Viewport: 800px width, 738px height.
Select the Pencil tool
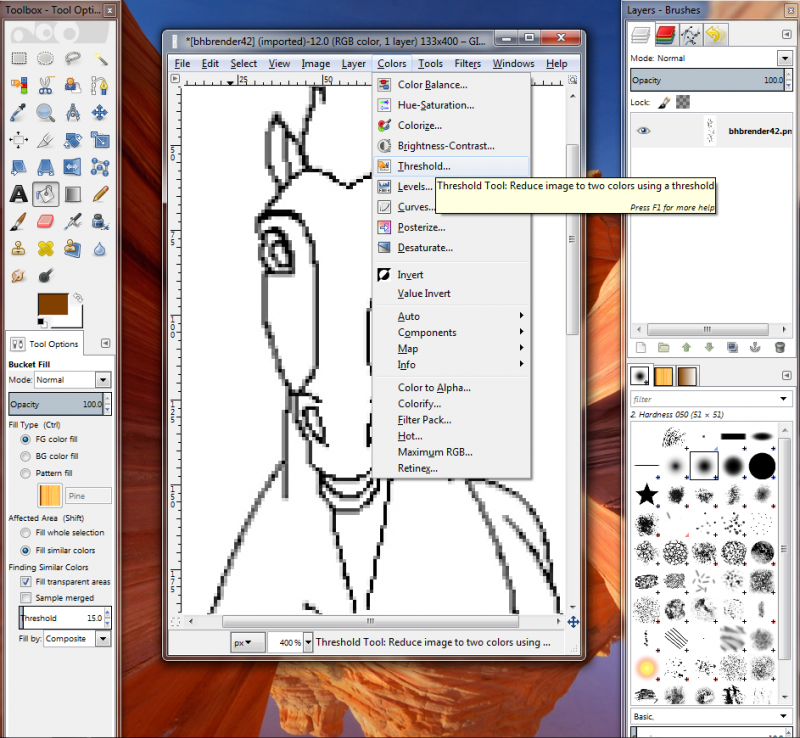(x=100, y=194)
